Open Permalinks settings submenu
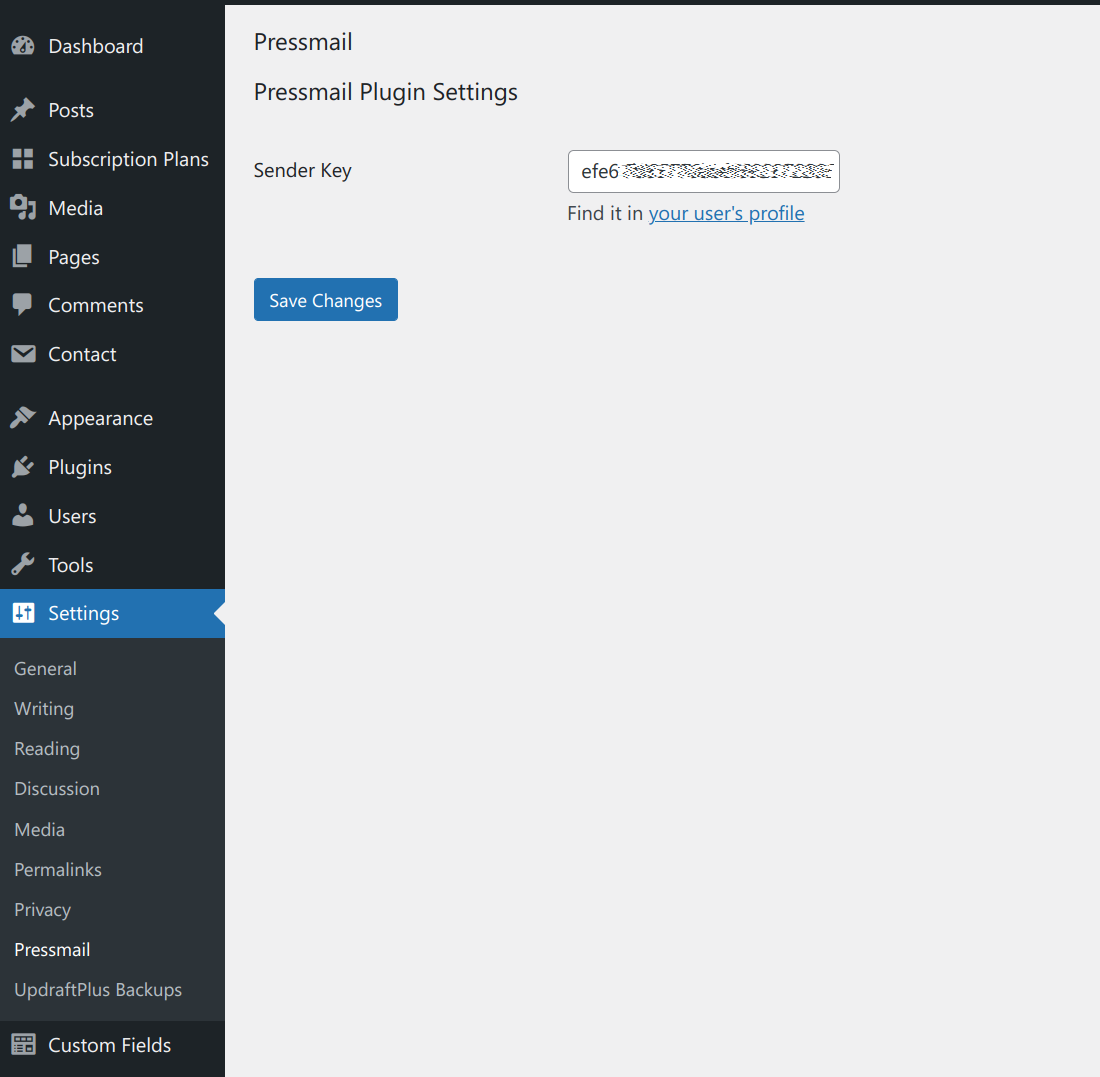The image size is (1100, 1077). (58, 869)
